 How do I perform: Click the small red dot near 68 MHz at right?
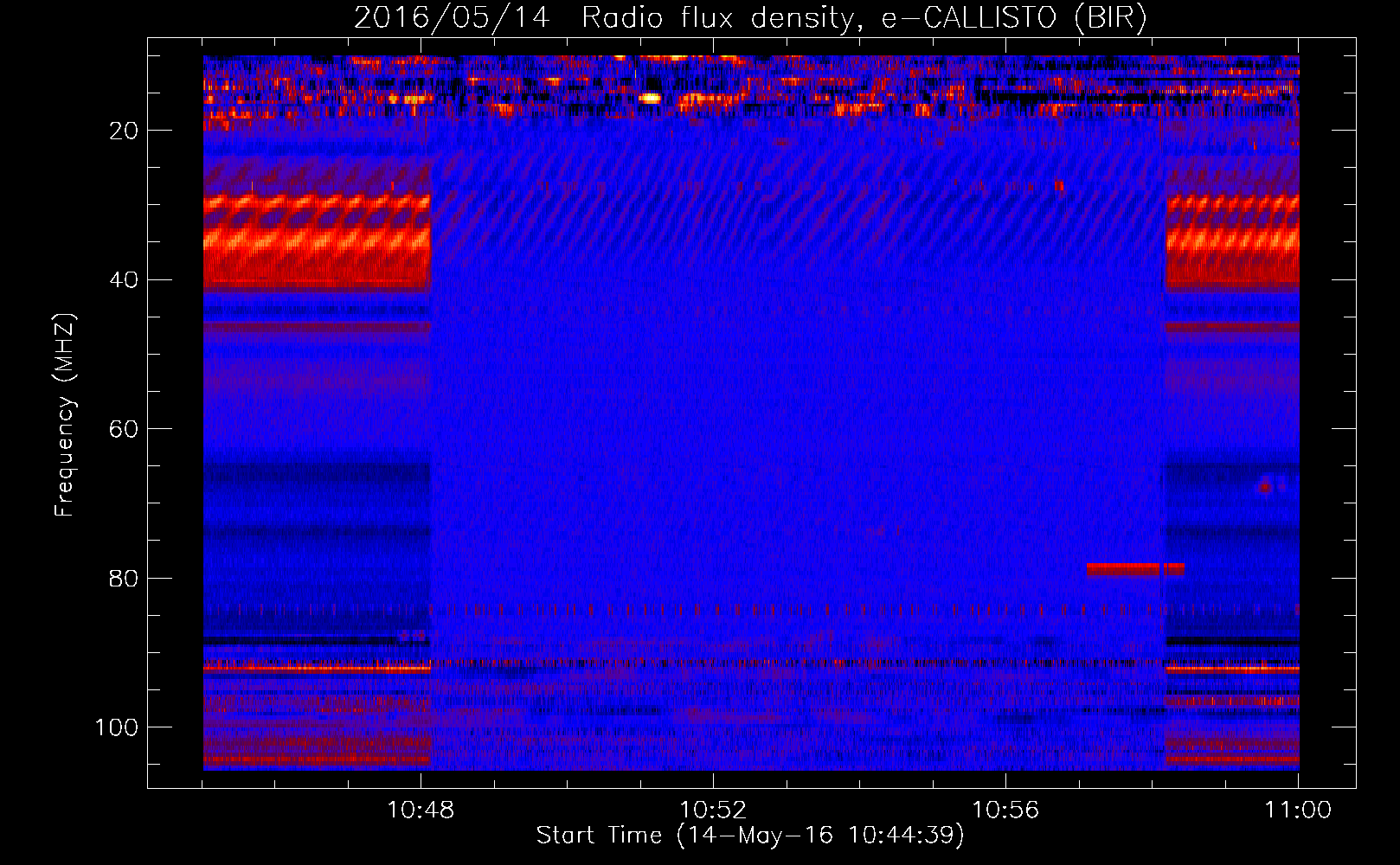tap(1265, 488)
